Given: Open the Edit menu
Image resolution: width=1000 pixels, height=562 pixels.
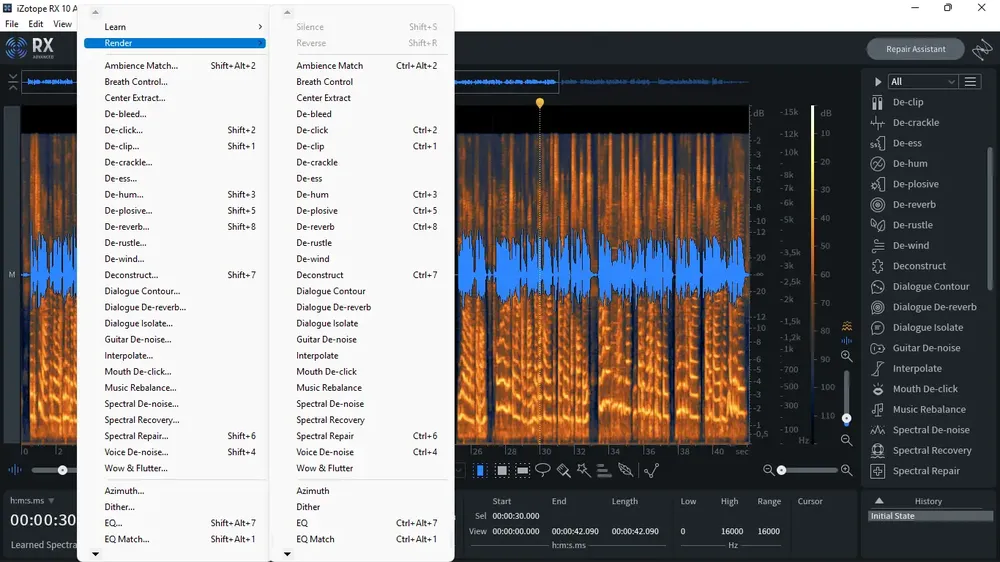Looking at the screenshot, I should 36,24.
